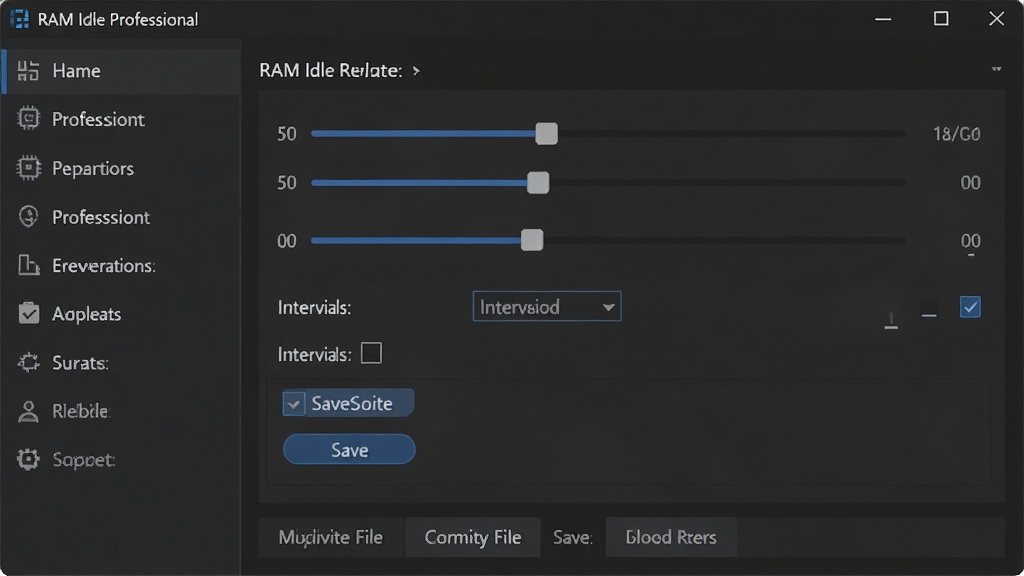Go to Pepartiors in the sidebar
Viewport: 1024px width, 576px height.
coord(121,168)
